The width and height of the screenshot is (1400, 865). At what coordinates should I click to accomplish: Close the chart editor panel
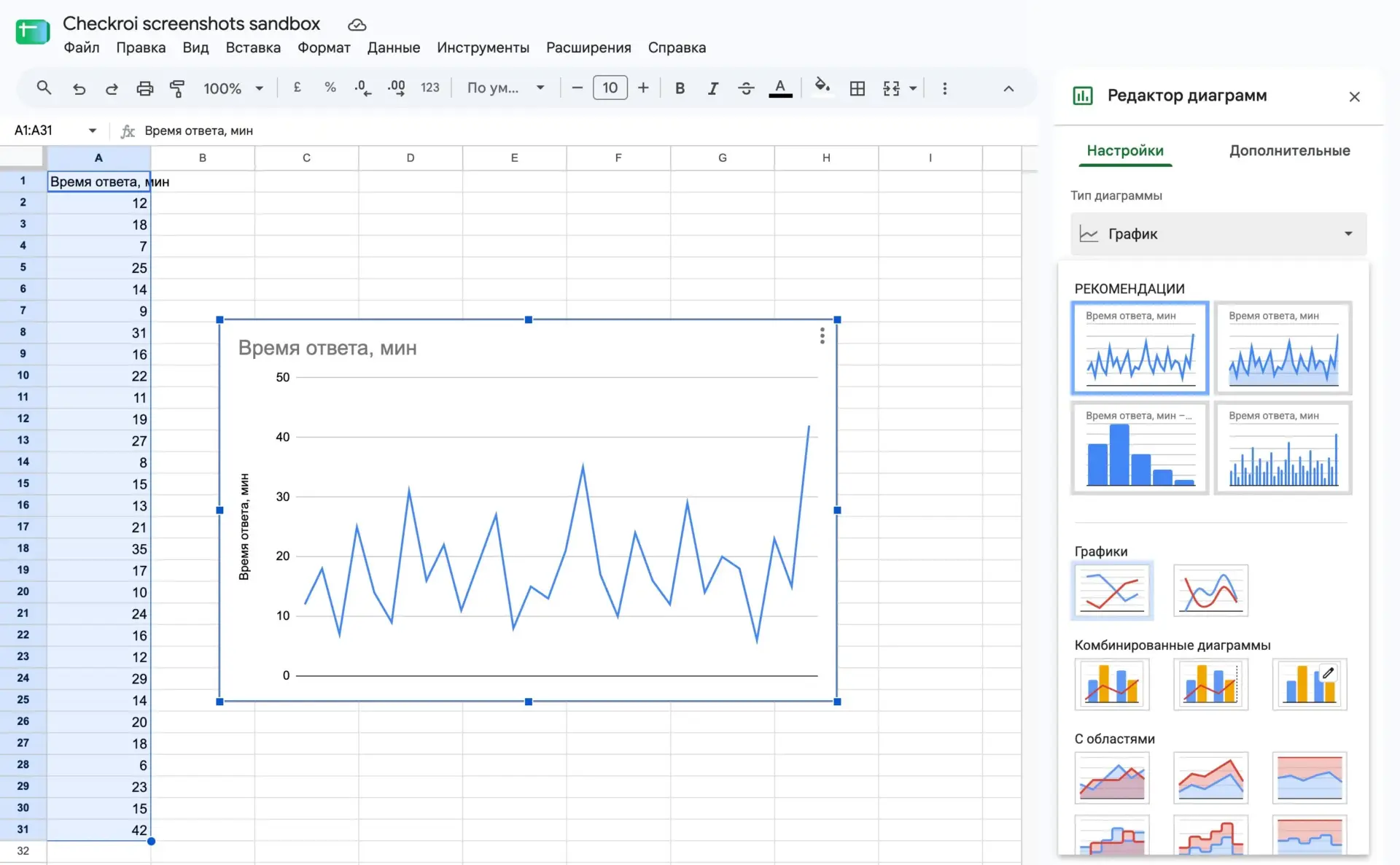click(1354, 96)
